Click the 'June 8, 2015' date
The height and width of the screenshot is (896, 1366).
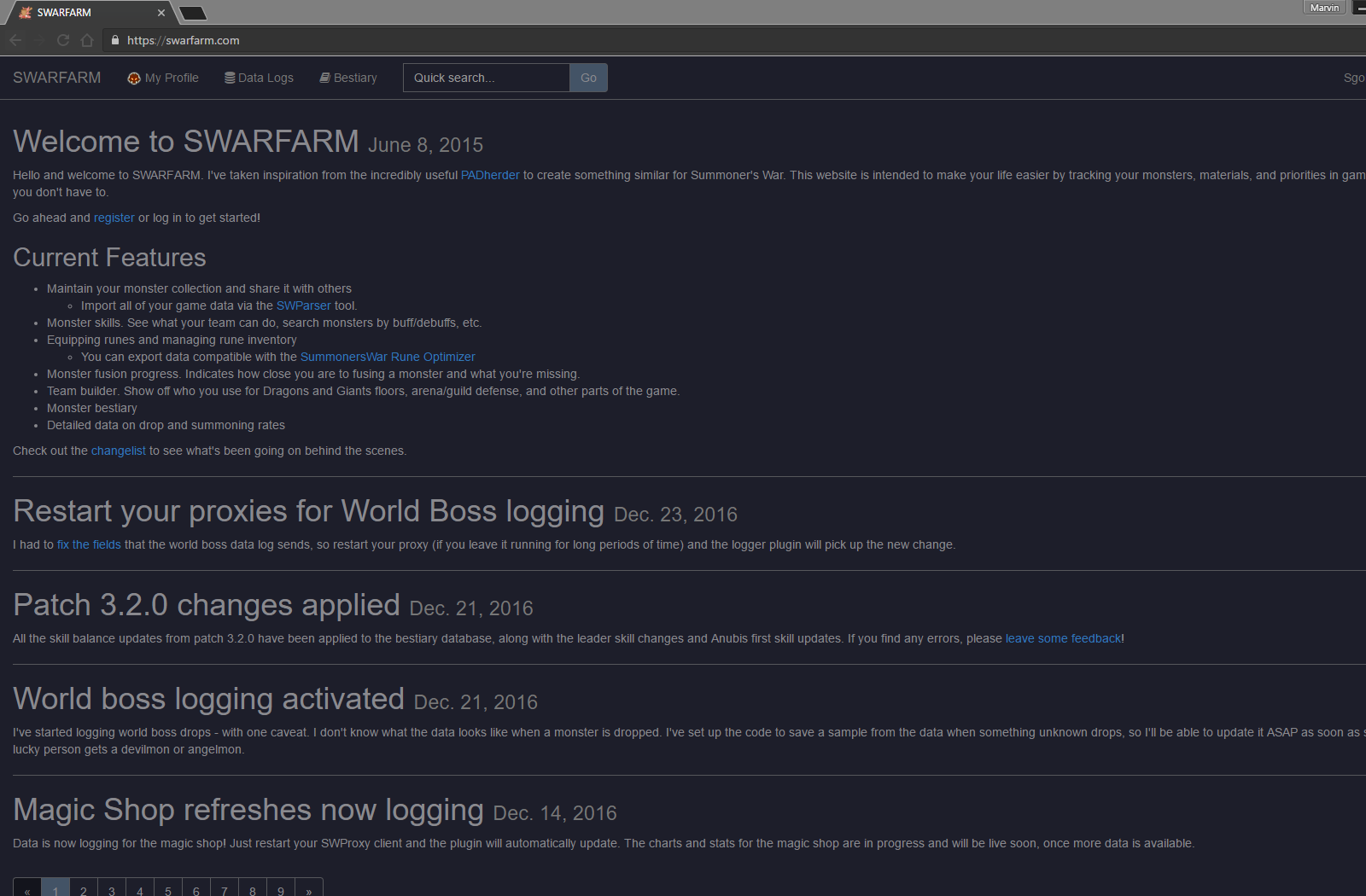pyautogui.click(x=426, y=145)
